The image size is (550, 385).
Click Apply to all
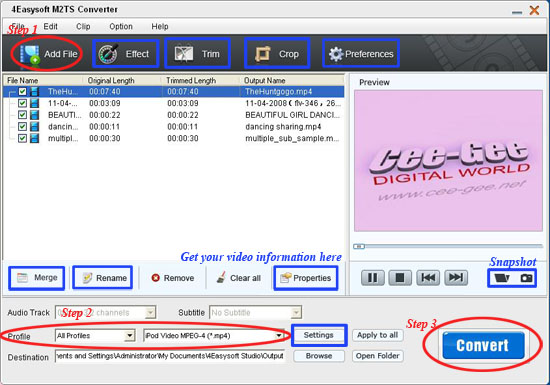(x=377, y=335)
